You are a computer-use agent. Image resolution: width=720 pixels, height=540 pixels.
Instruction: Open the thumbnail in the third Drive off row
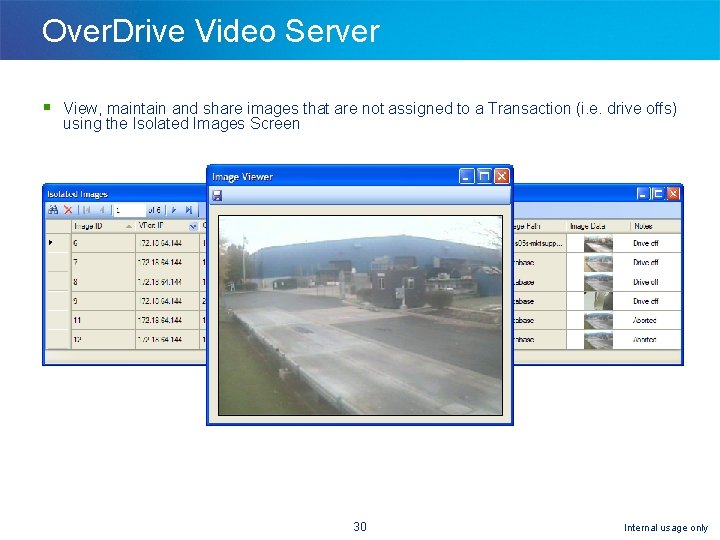[598, 282]
